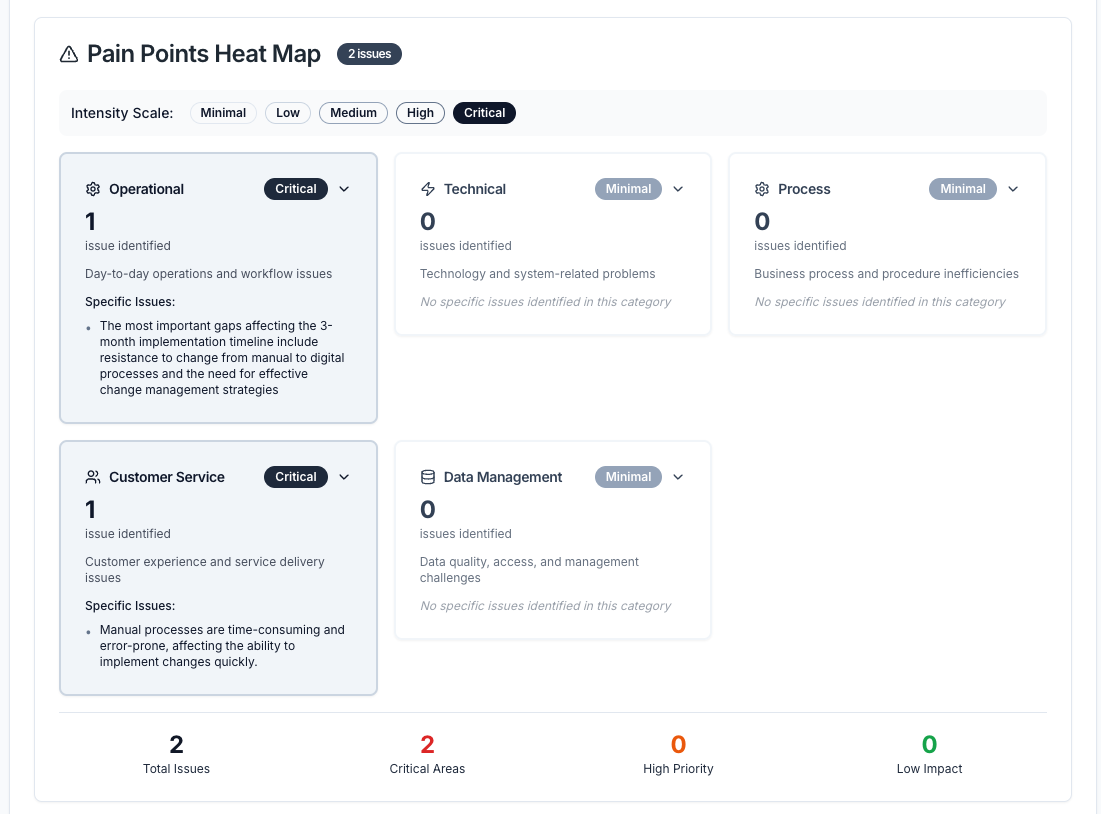Expand the Operational card details
The height and width of the screenshot is (814, 1101).
pos(344,188)
